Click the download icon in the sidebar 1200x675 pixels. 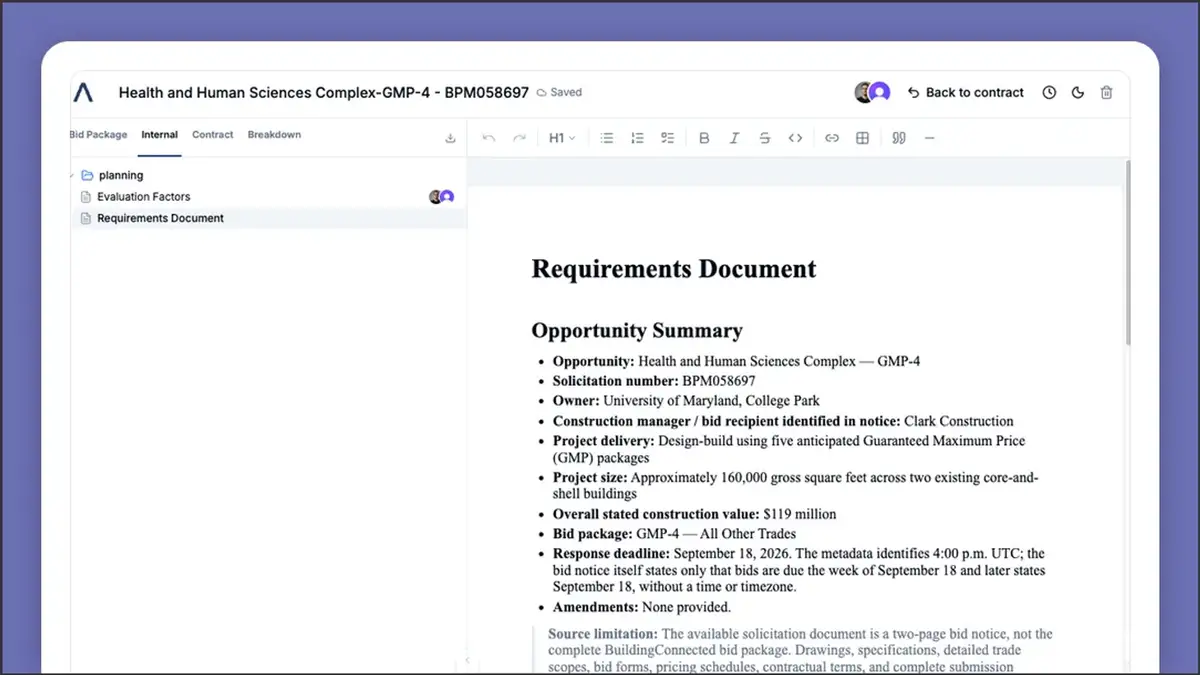pos(450,138)
